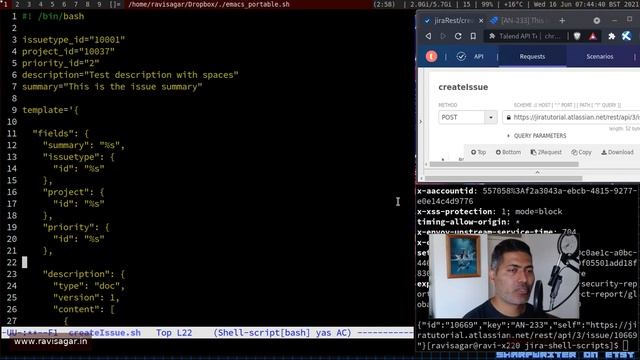Click the request URL input field
Viewport: 640px width, 360px height.
coord(571,117)
